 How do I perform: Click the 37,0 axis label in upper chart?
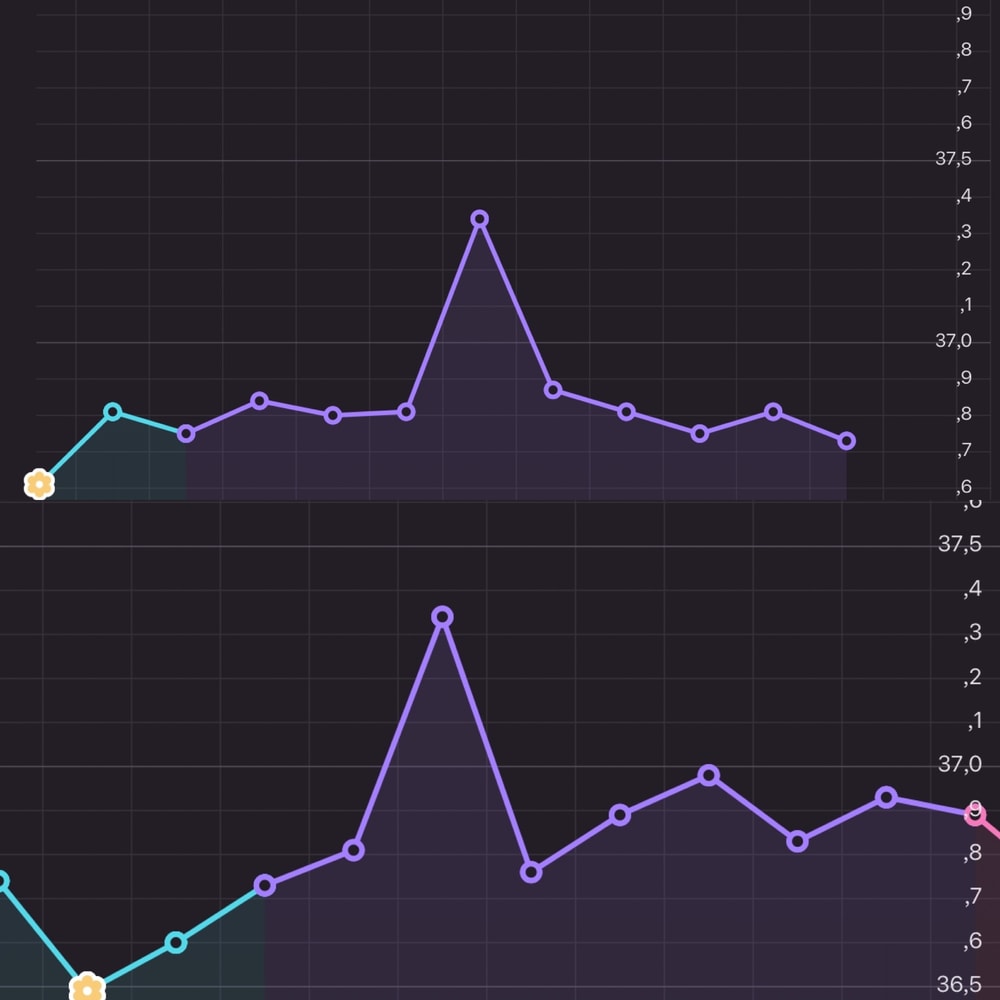tap(953, 341)
